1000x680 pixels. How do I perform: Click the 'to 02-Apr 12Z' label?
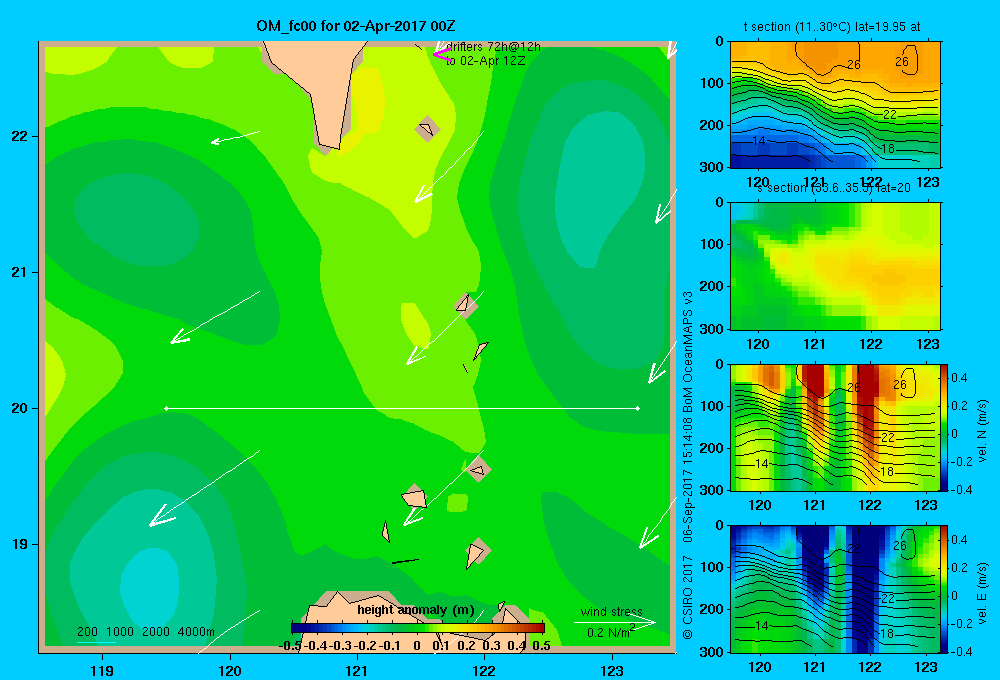[x=485, y=61]
